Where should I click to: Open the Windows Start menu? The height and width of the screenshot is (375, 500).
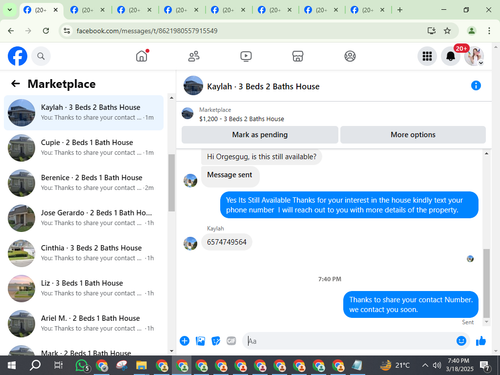pos(12,366)
